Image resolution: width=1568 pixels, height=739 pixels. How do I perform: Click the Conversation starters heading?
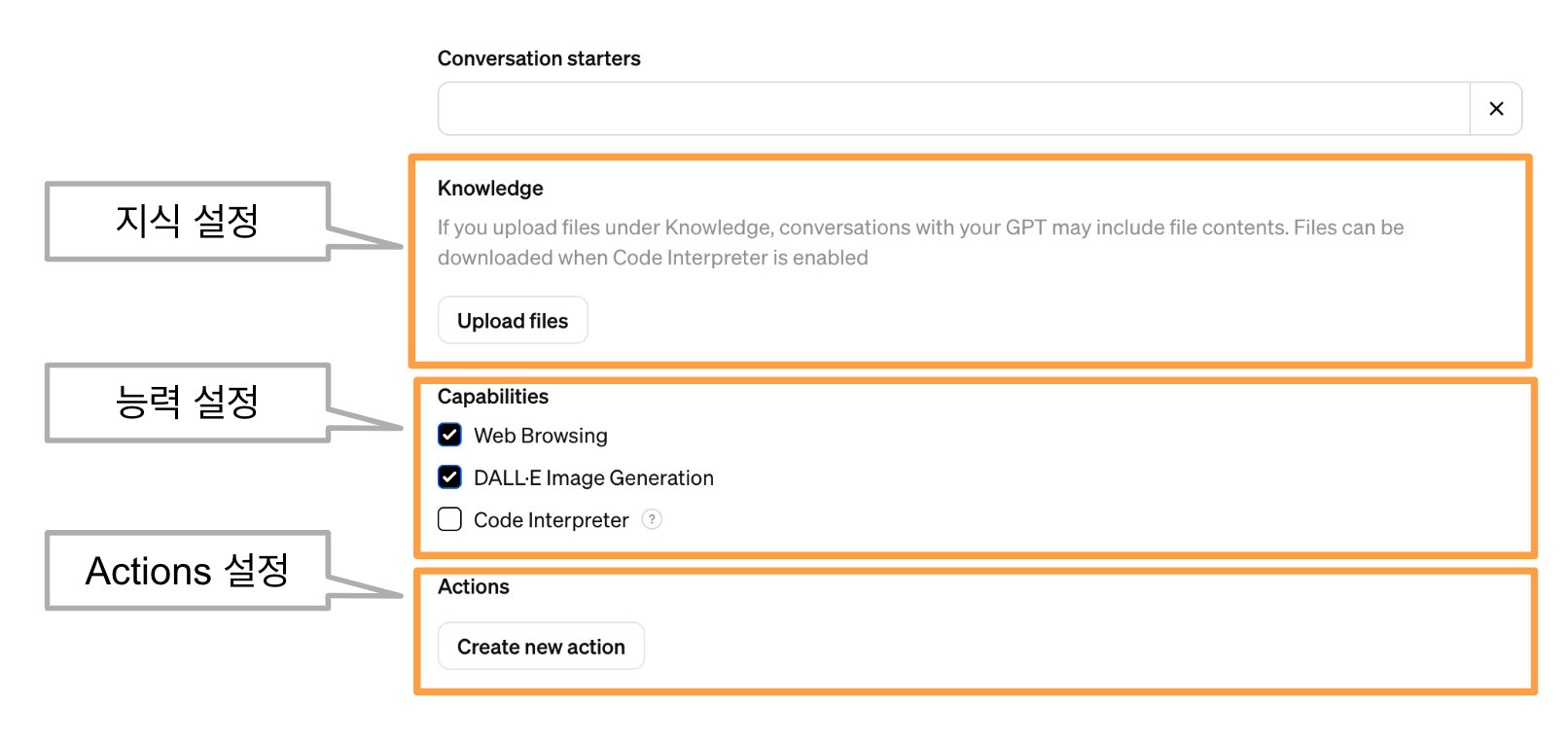539,58
